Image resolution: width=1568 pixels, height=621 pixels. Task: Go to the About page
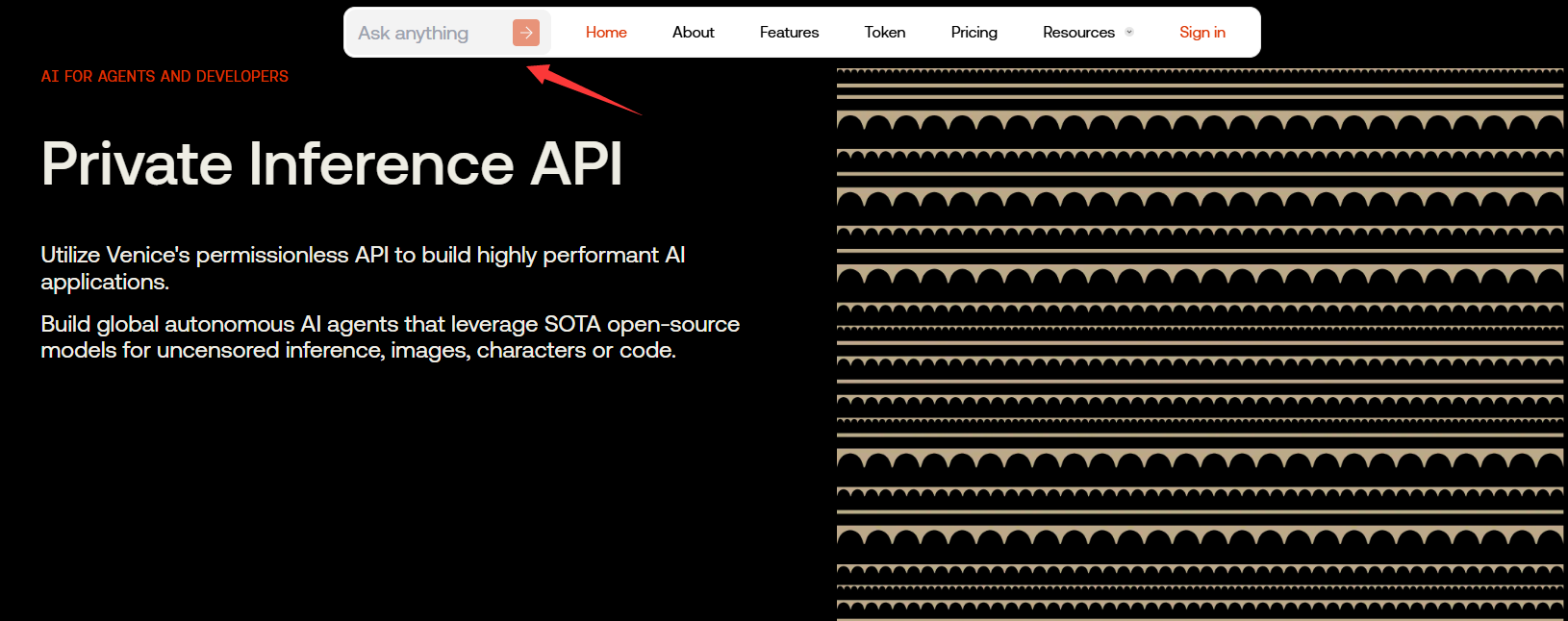pyautogui.click(x=693, y=33)
